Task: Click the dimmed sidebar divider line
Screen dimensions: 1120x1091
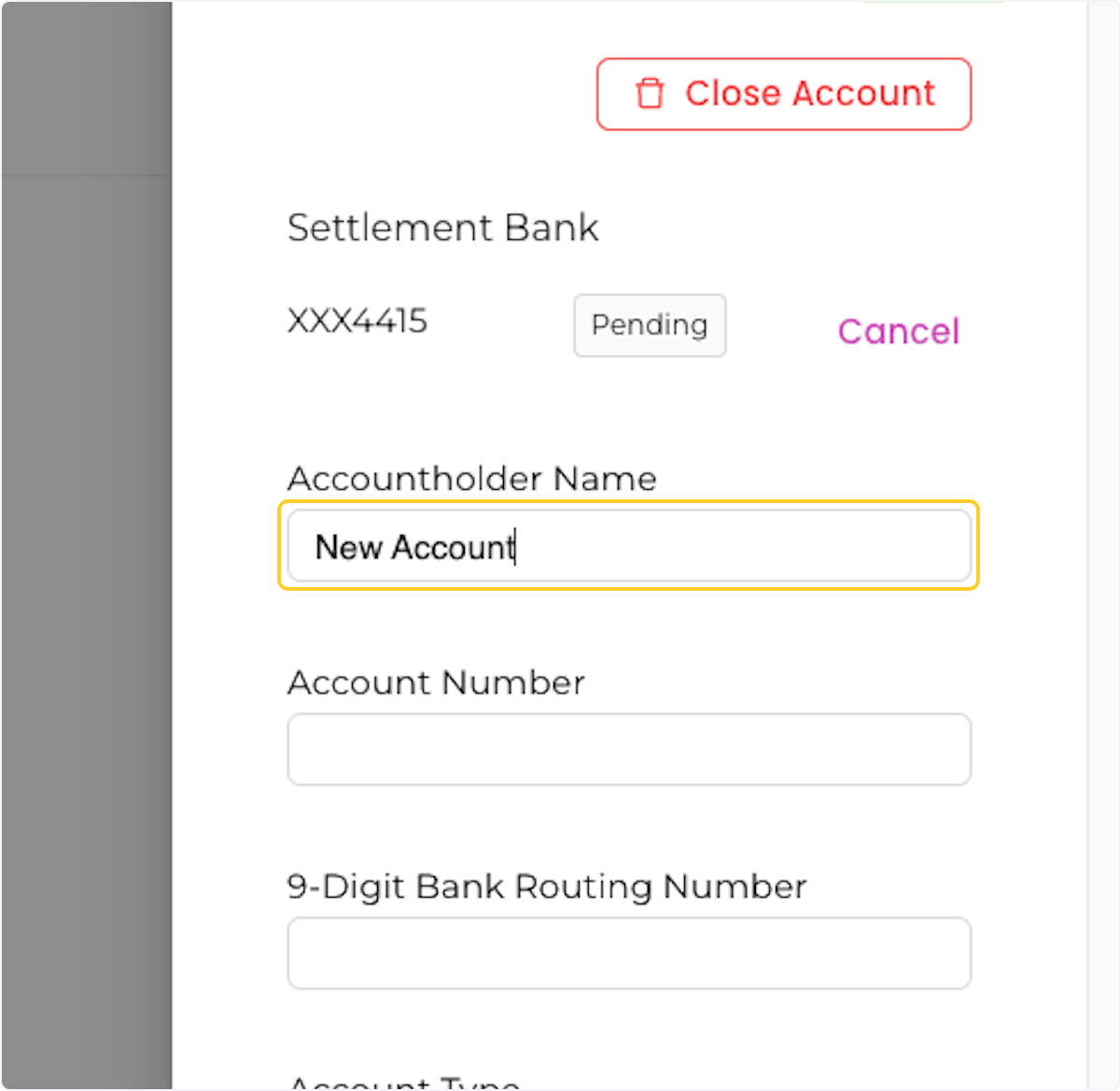Action: tap(87, 174)
